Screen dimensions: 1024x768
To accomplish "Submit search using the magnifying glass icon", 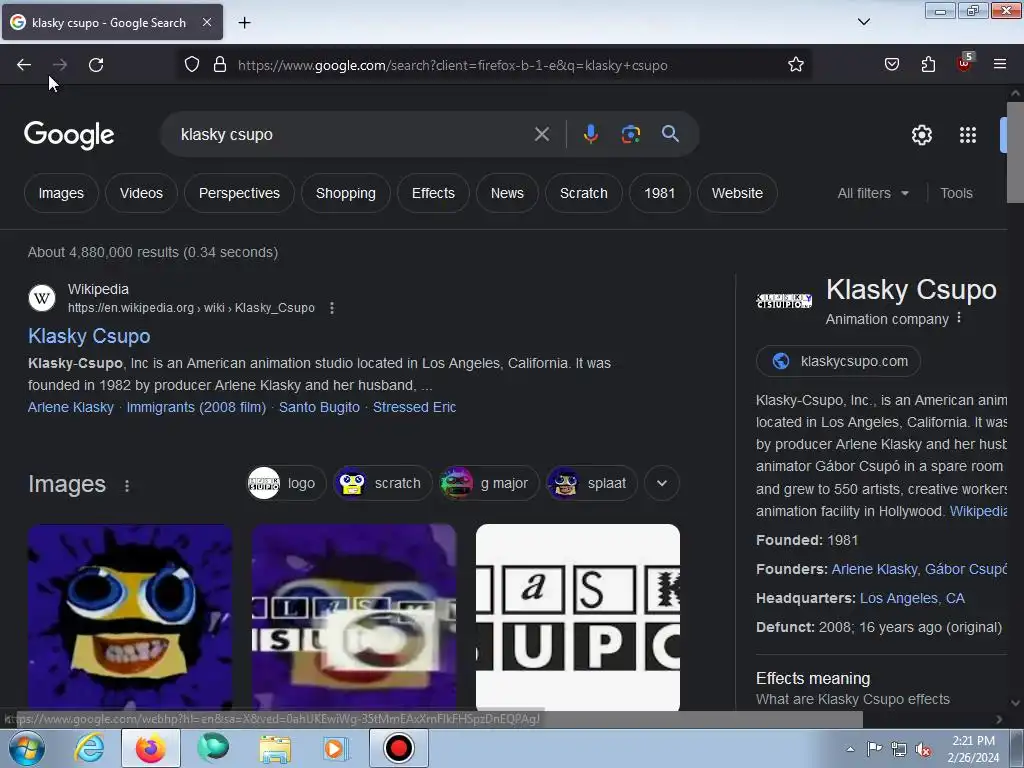I will [670, 134].
